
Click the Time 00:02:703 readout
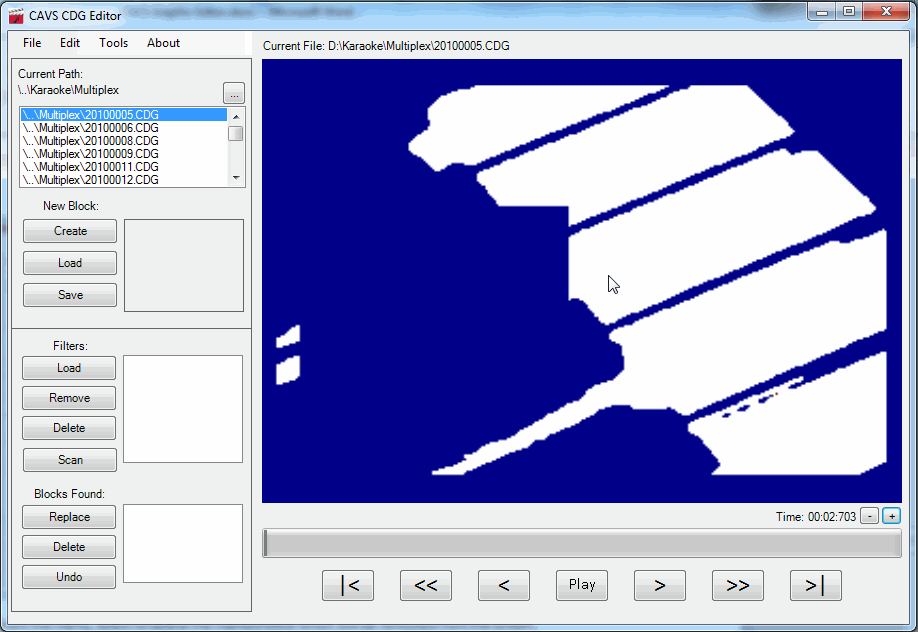pyautogui.click(x=816, y=517)
